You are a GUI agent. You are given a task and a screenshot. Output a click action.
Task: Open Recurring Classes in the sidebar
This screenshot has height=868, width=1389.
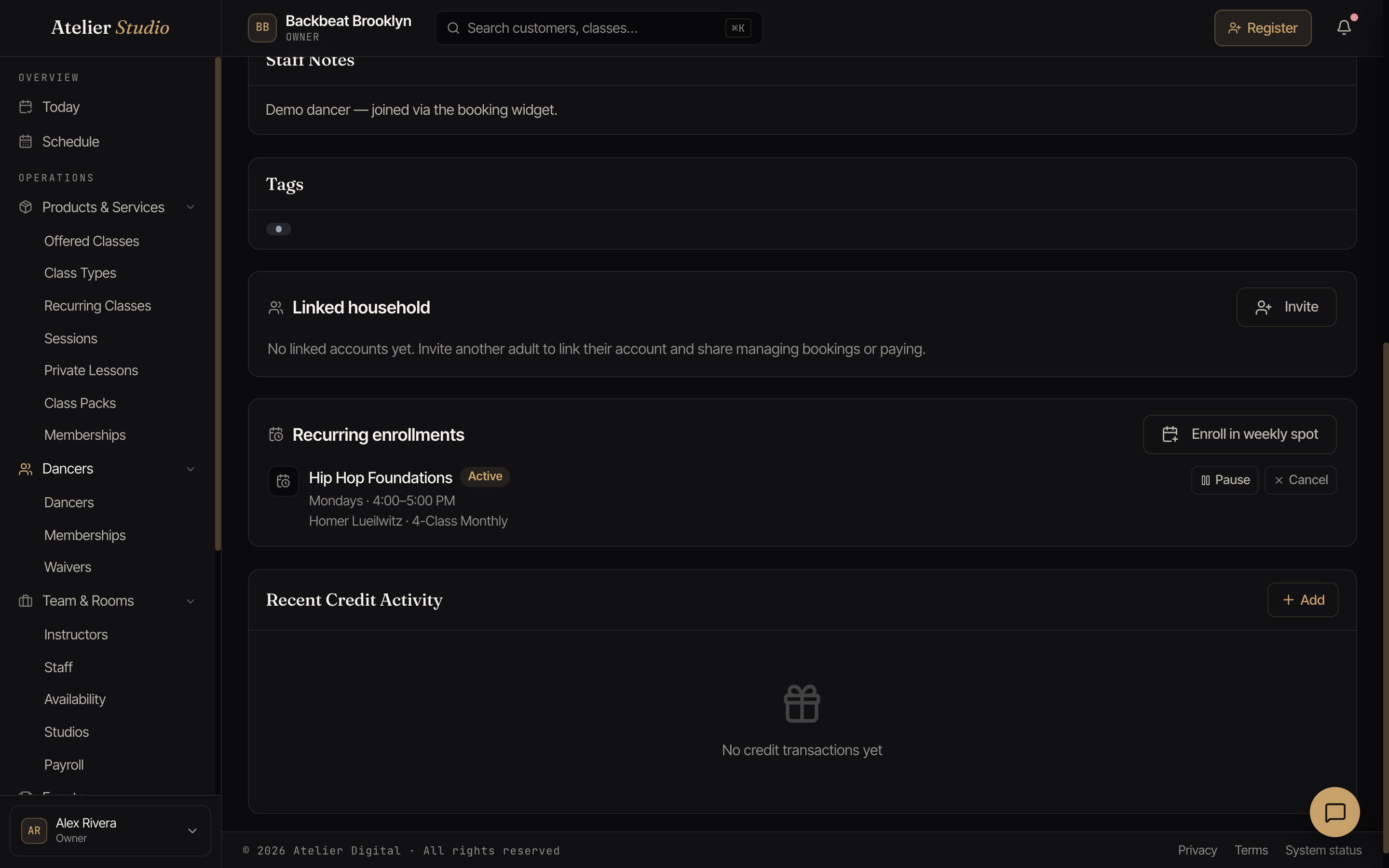tap(97, 306)
